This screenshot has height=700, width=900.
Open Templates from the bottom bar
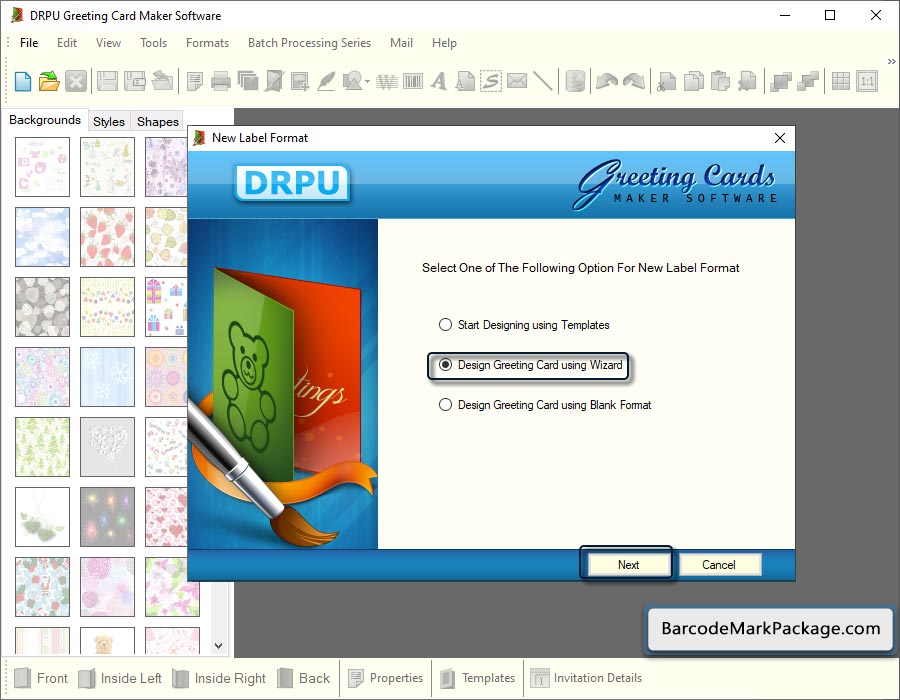point(478,678)
